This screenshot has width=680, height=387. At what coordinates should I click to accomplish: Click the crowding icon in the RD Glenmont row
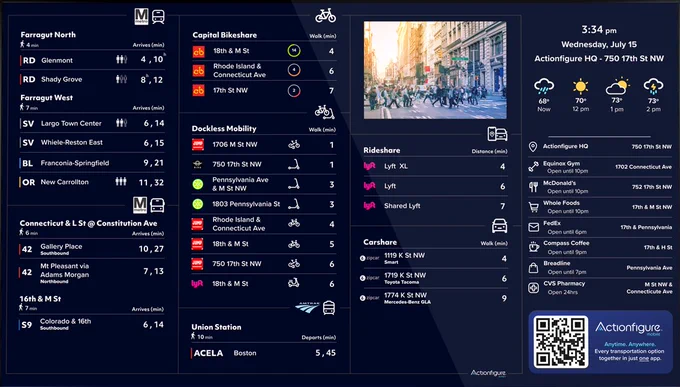pyautogui.click(x=121, y=59)
